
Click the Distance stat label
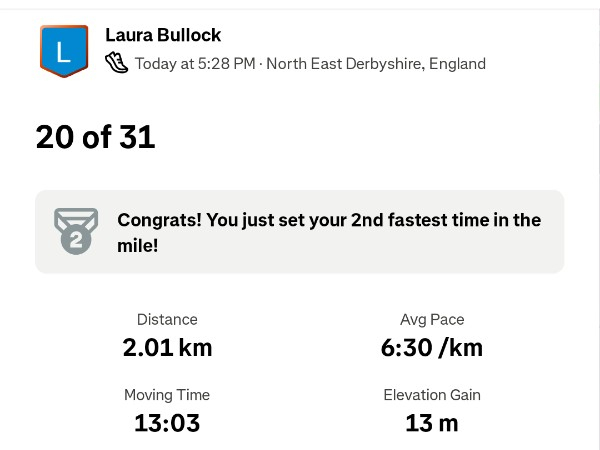pos(167,319)
